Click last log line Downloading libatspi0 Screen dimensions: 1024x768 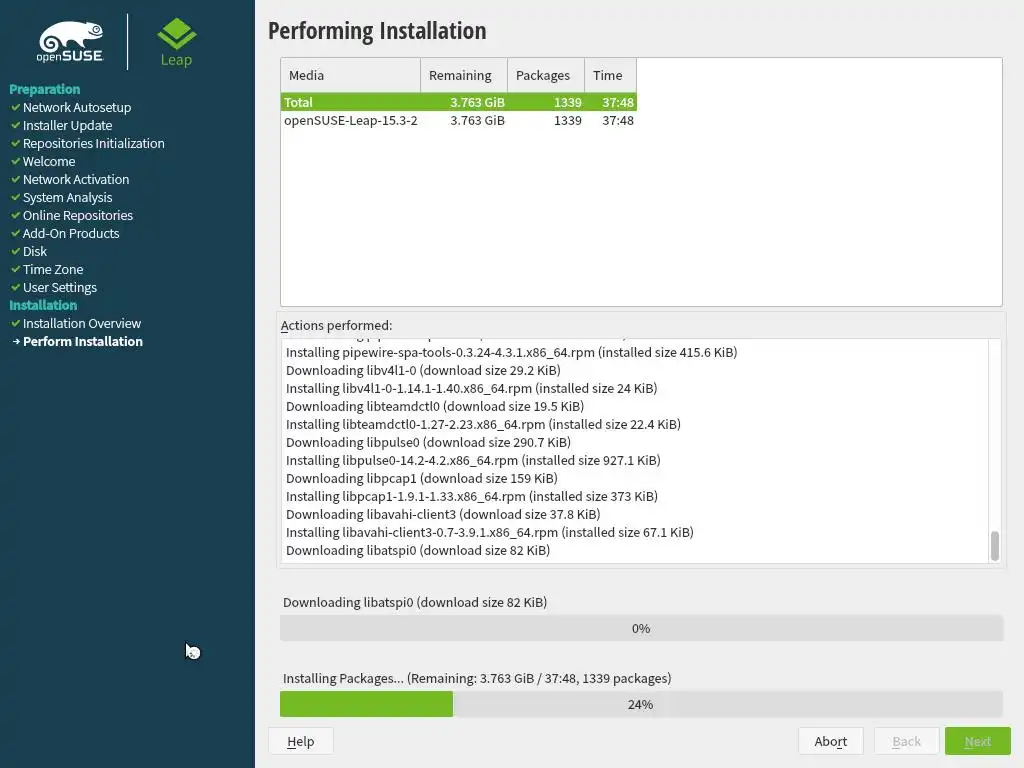click(x=418, y=551)
